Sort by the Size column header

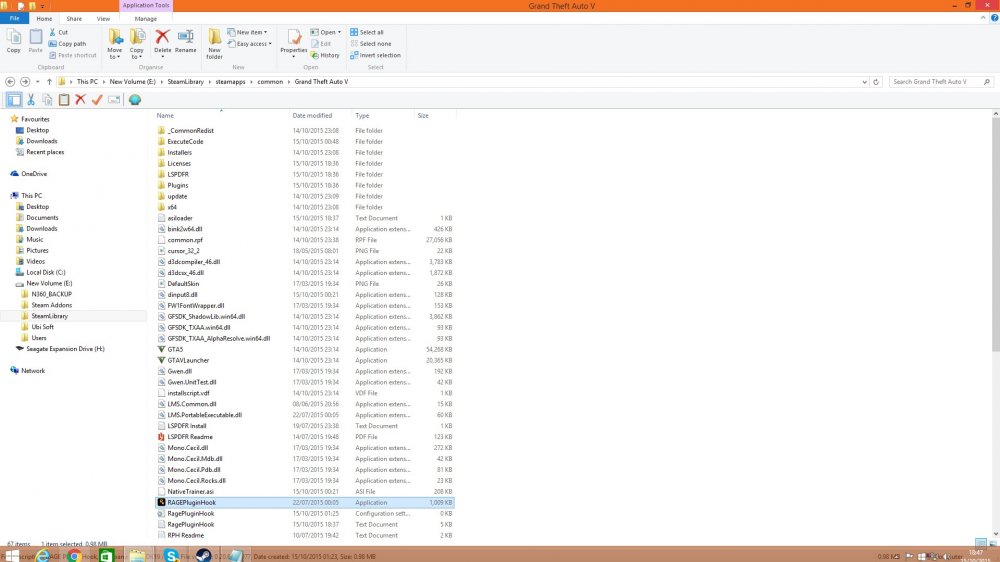pos(423,115)
